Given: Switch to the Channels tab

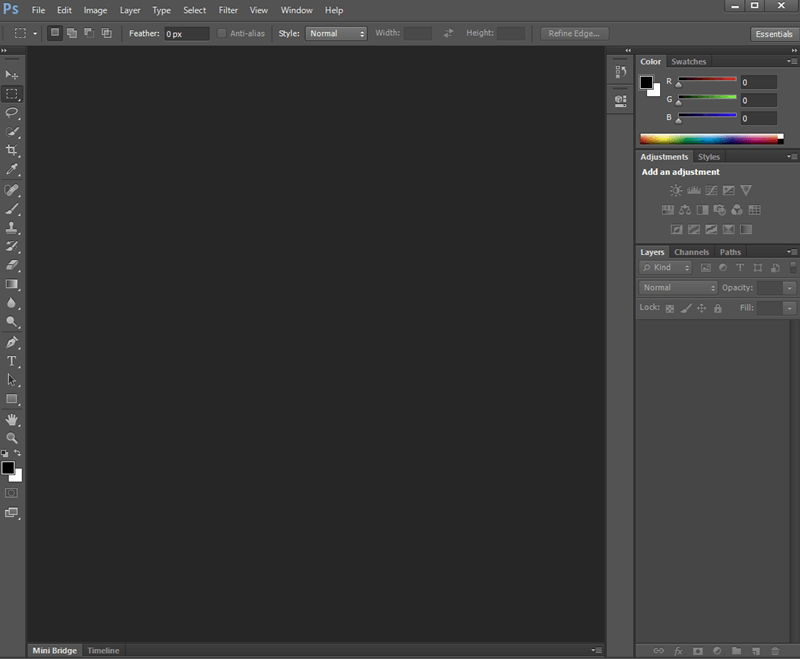Looking at the screenshot, I should click(691, 252).
